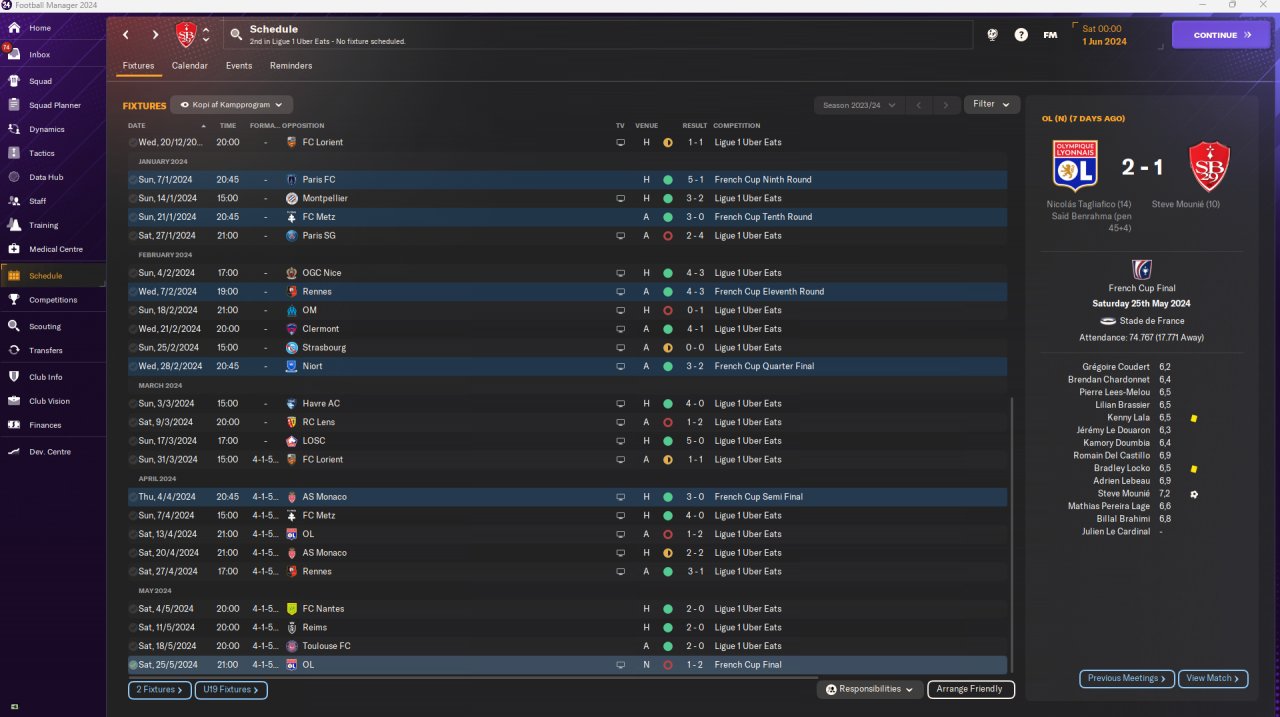This screenshot has width=1280, height=717.
Task: Switch to the Events tab
Action: point(239,66)
